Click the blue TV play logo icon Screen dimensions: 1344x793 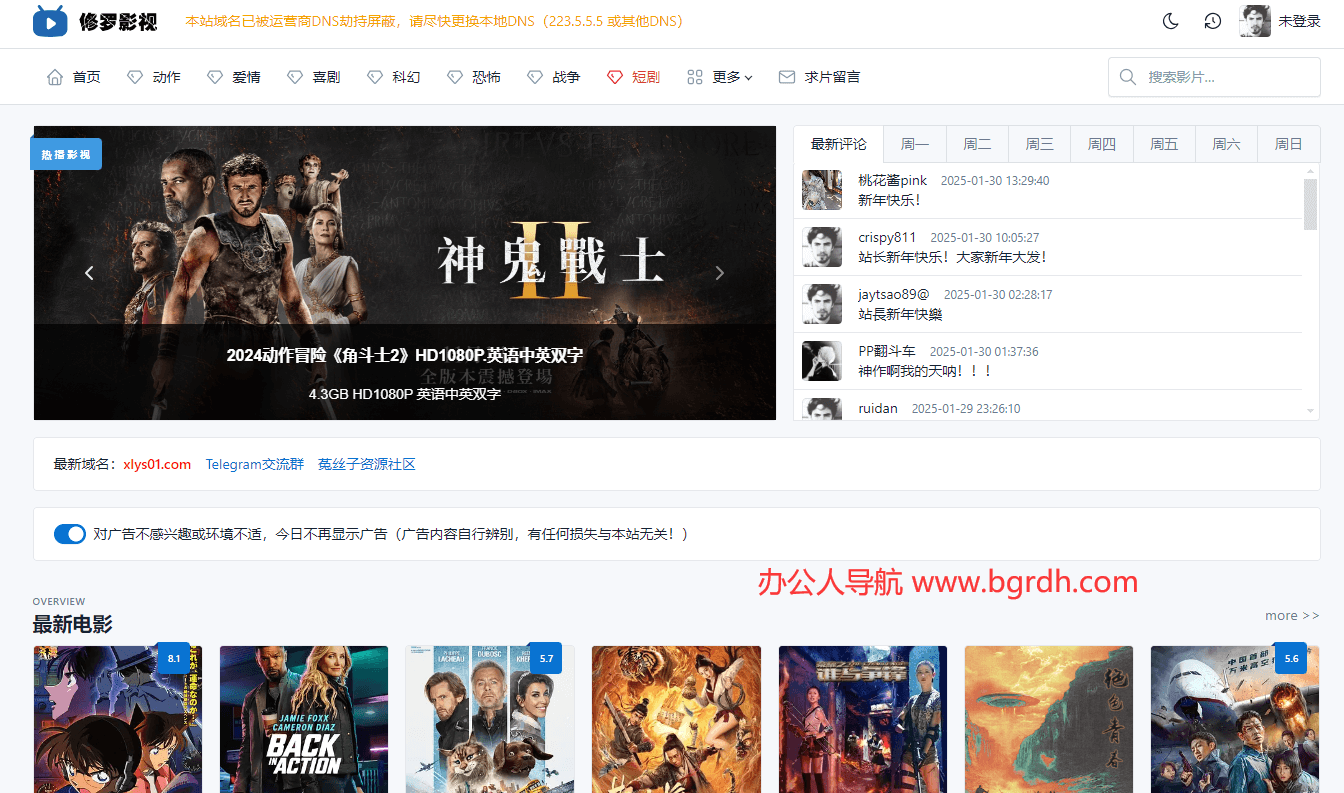tap(48, 20)
